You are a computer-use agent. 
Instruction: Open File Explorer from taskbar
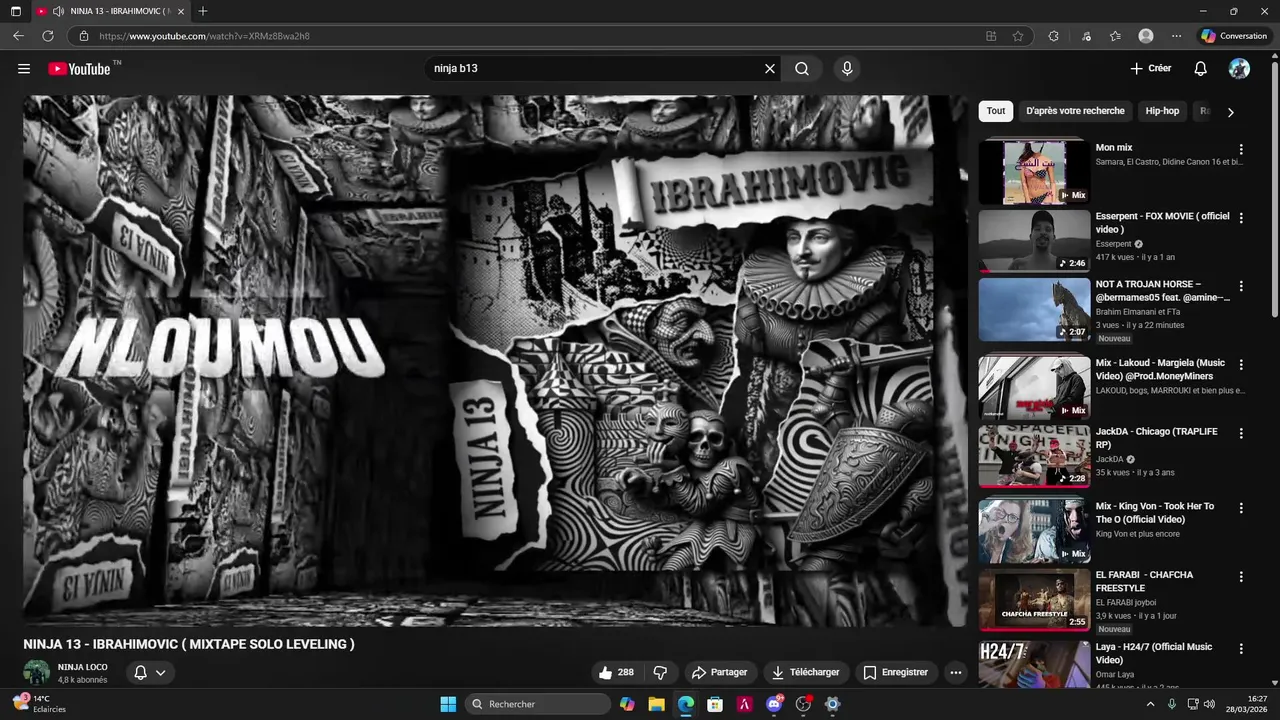[x=656, y=704]
